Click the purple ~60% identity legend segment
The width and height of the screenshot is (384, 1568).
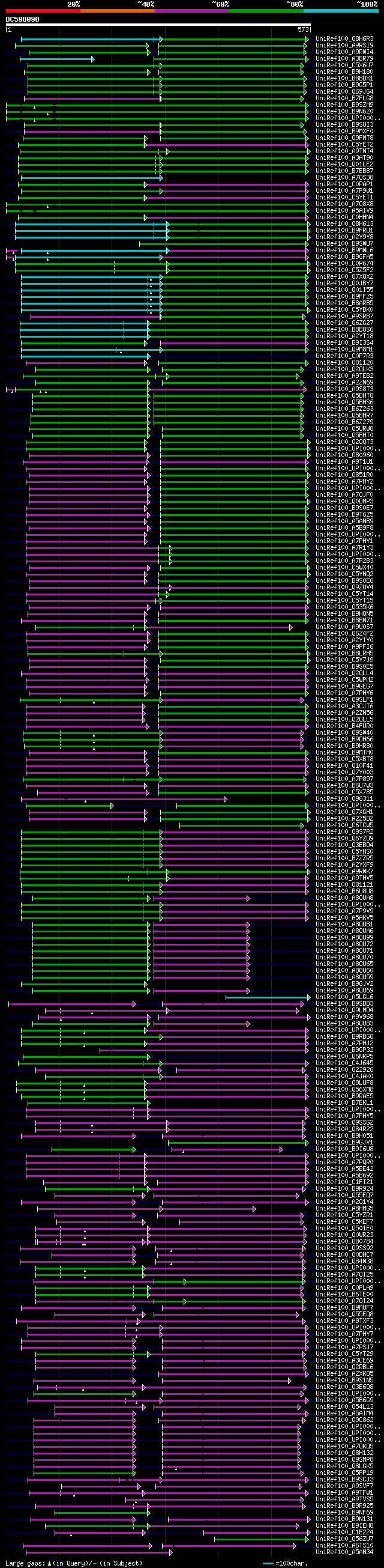coord(192,10)
